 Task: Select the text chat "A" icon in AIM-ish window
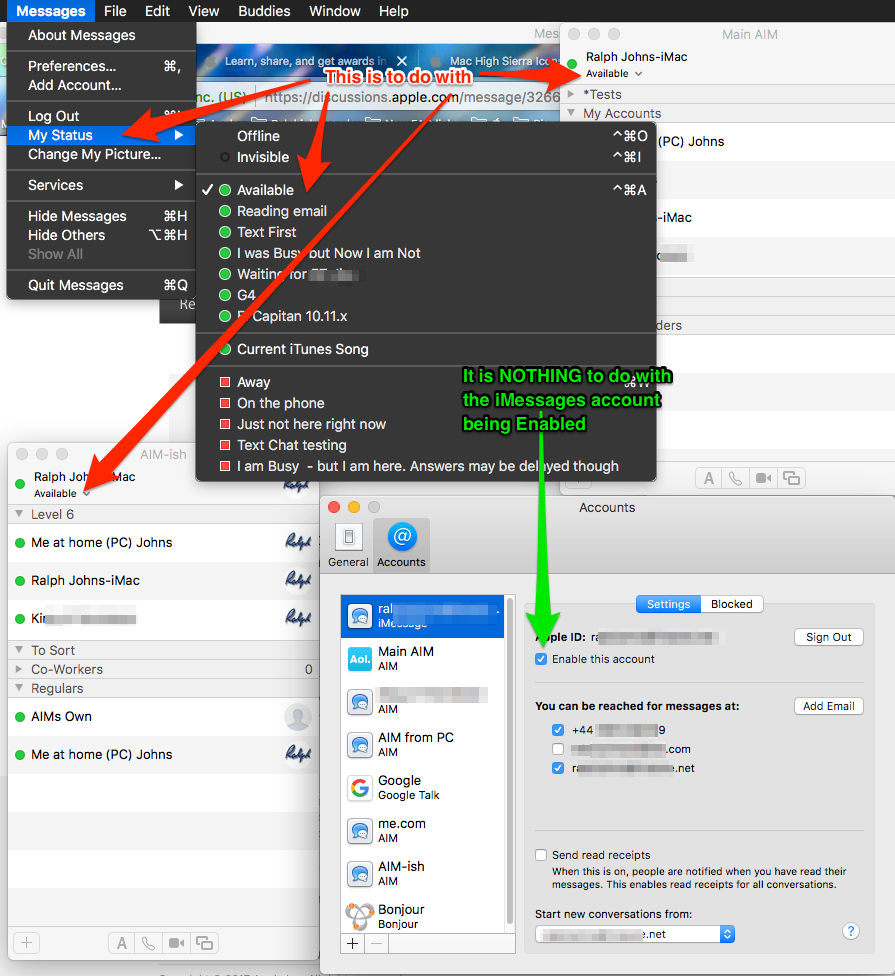point(121,942)
